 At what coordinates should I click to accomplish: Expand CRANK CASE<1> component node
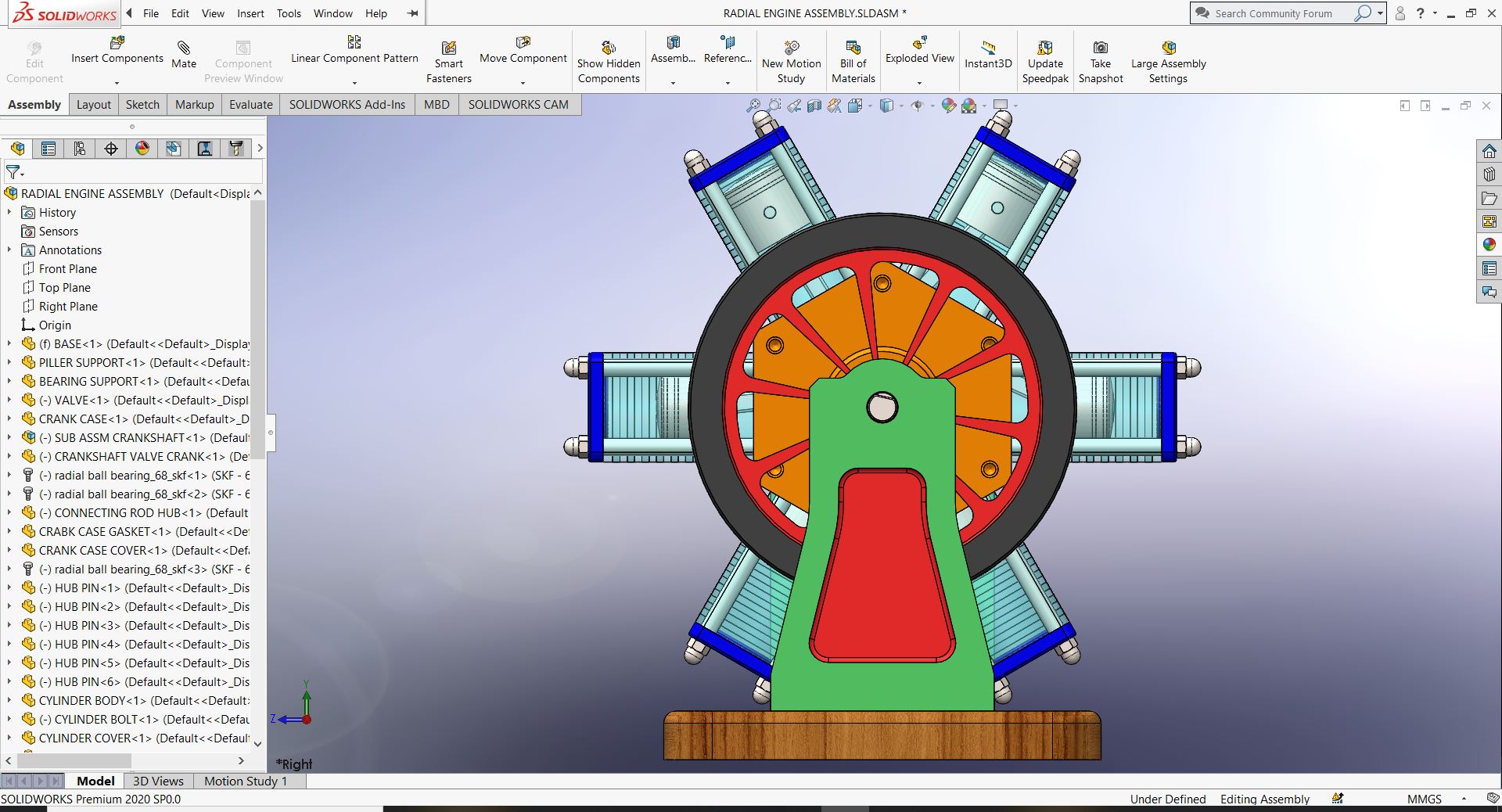pos(9,419)
